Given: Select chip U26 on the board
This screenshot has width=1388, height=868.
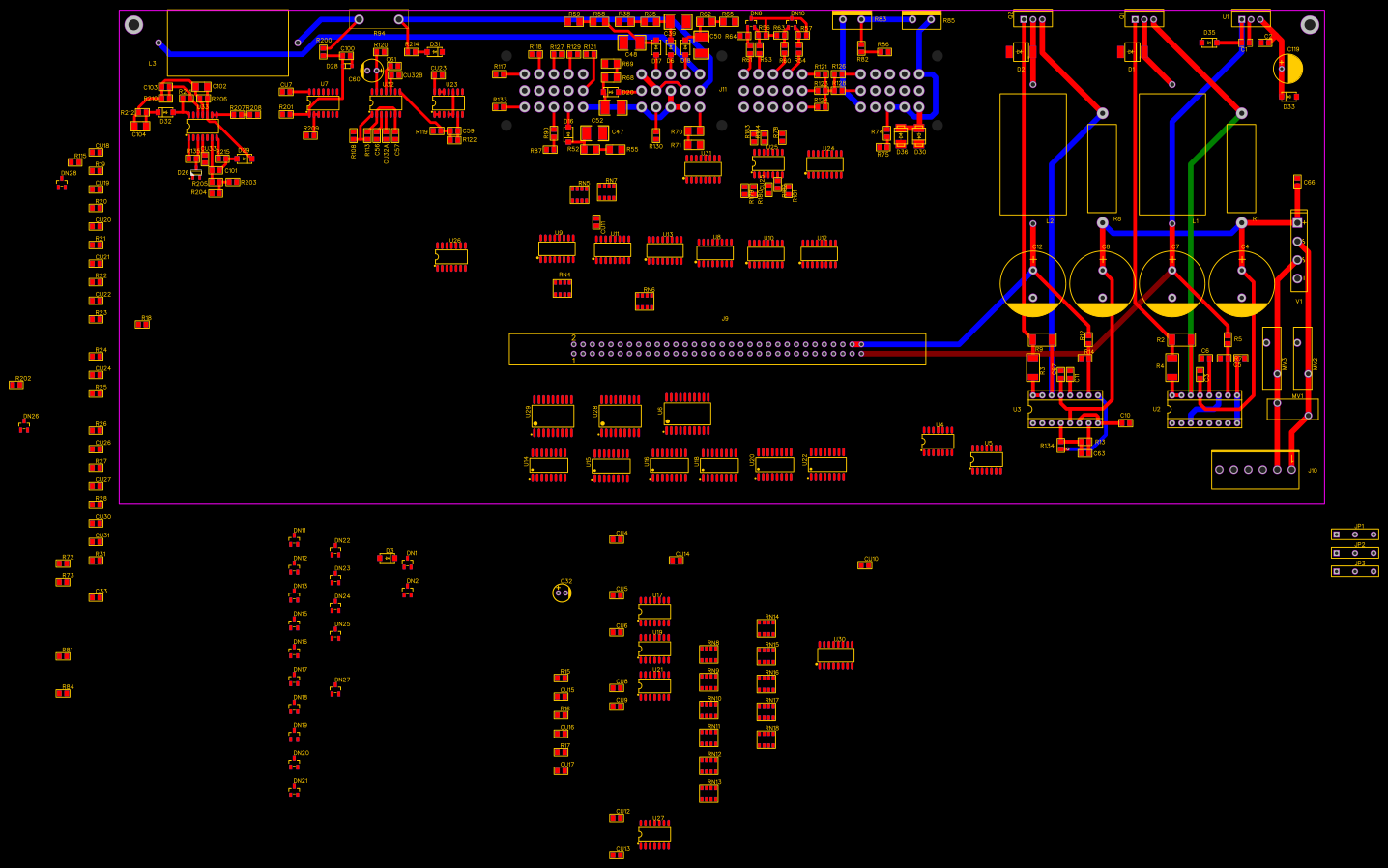Looking at the screenshot, I should click(451, 256).
